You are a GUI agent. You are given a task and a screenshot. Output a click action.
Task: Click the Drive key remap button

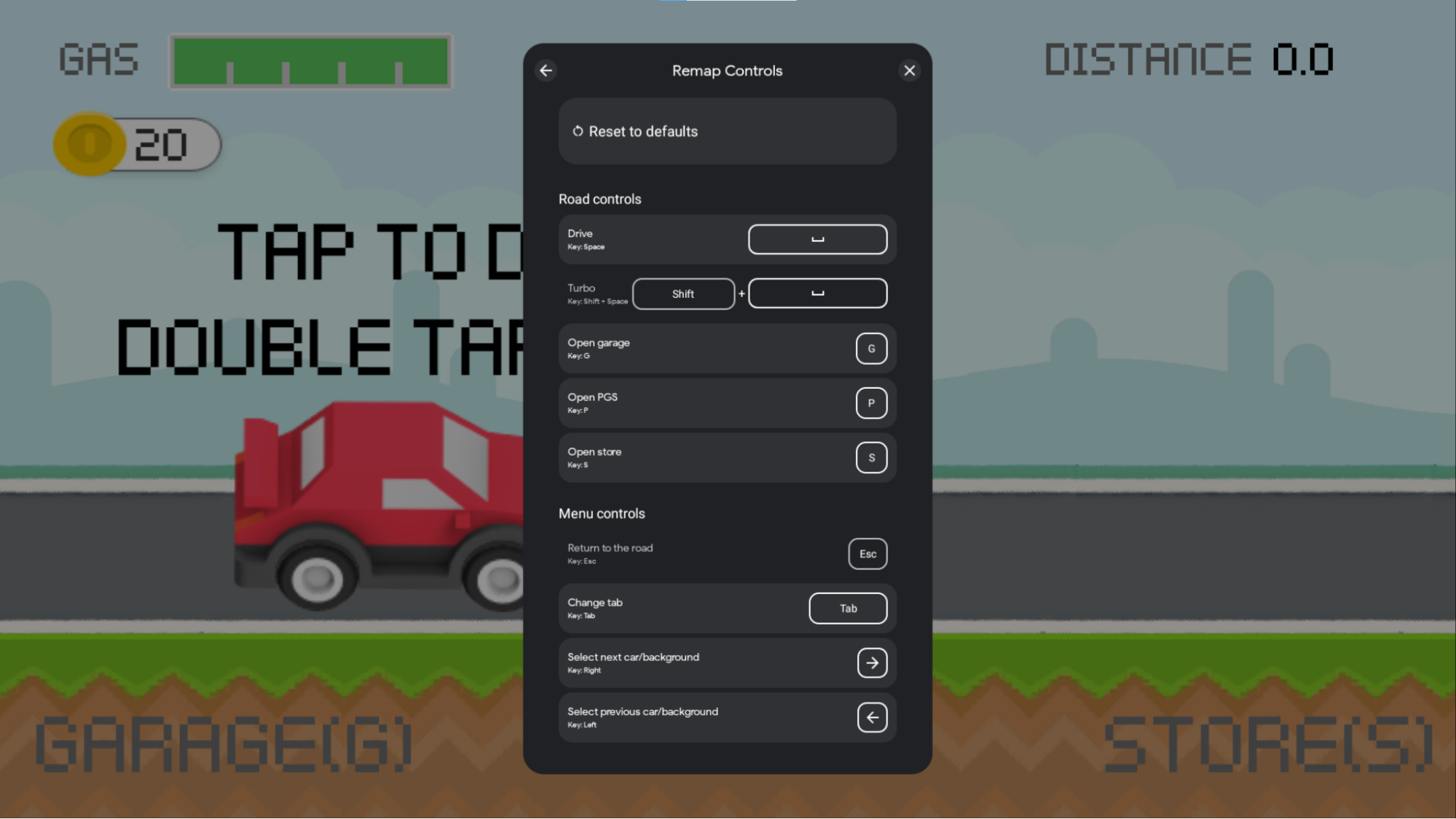818,239
